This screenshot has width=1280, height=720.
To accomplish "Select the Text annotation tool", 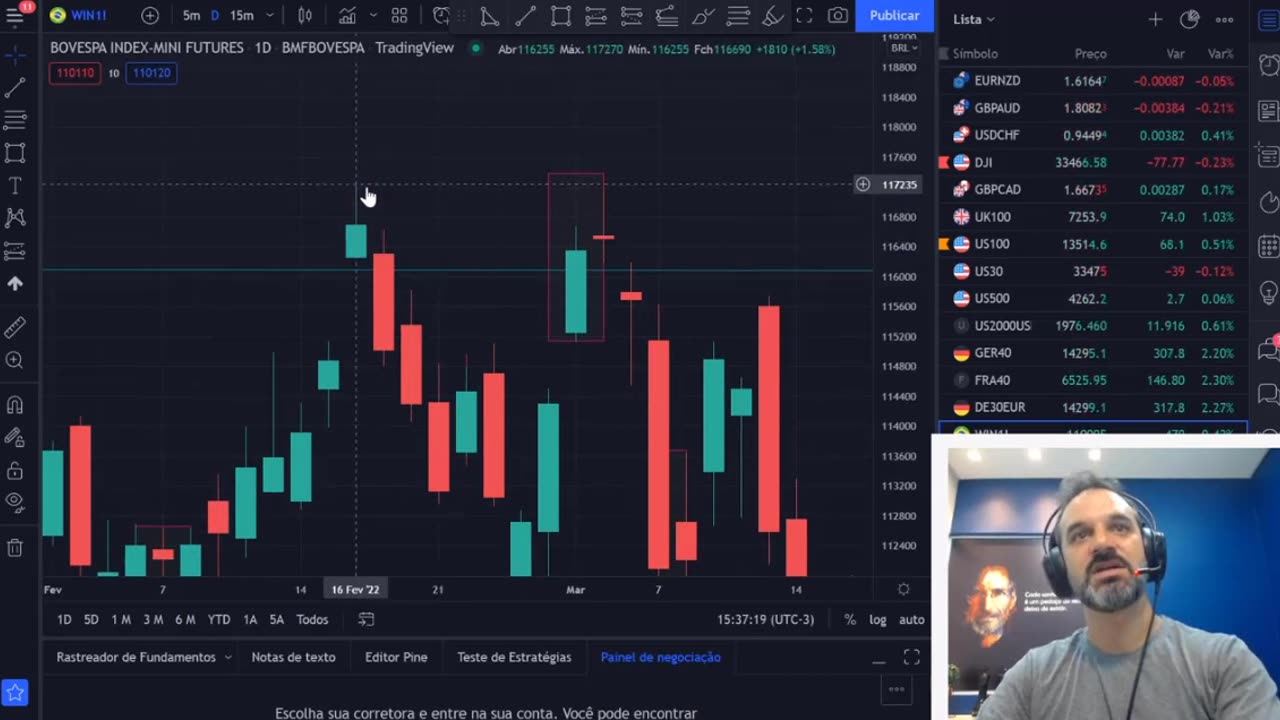I will tap(15, 186).
